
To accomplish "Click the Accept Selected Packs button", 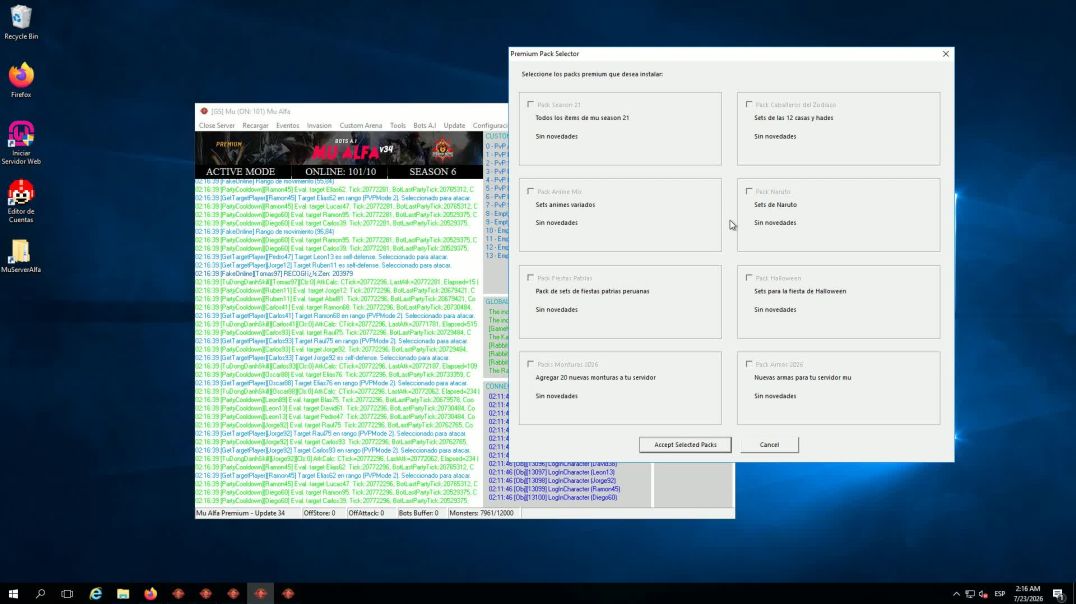I will [x=685, y=445].
